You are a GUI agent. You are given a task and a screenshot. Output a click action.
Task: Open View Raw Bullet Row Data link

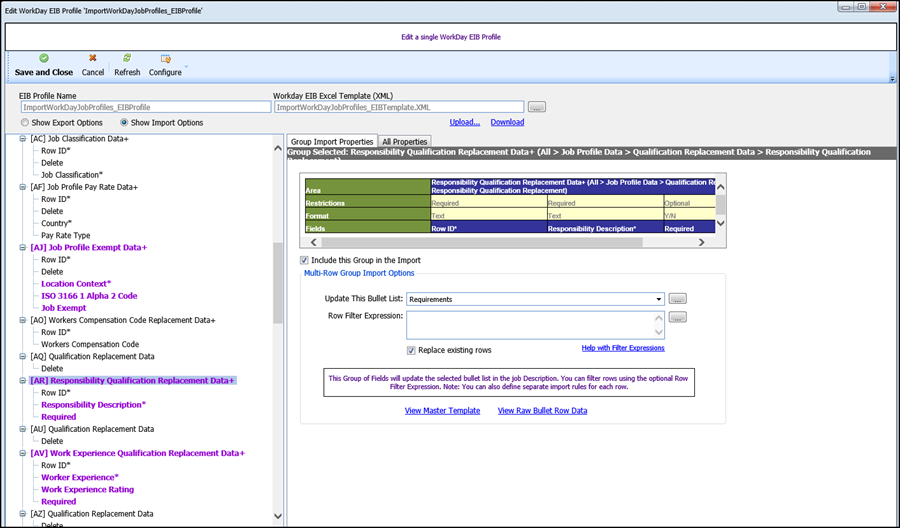click(542, 411)
